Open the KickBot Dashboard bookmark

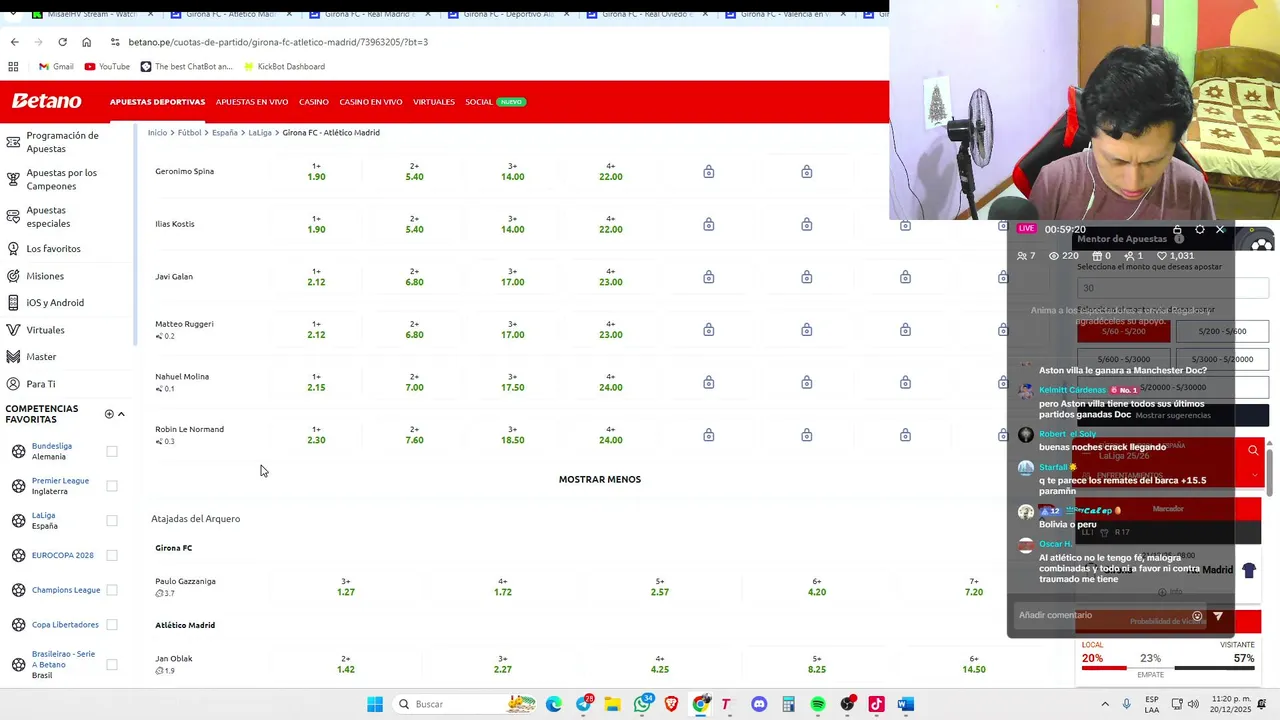(284, 67)
